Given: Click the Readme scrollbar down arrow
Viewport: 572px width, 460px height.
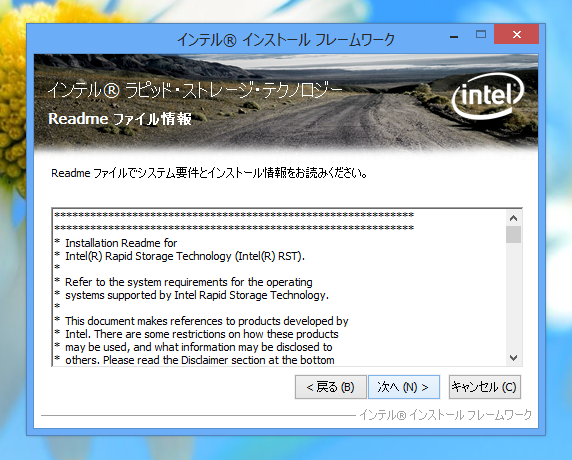Looking at the screenshot, I should pos(514,358).
